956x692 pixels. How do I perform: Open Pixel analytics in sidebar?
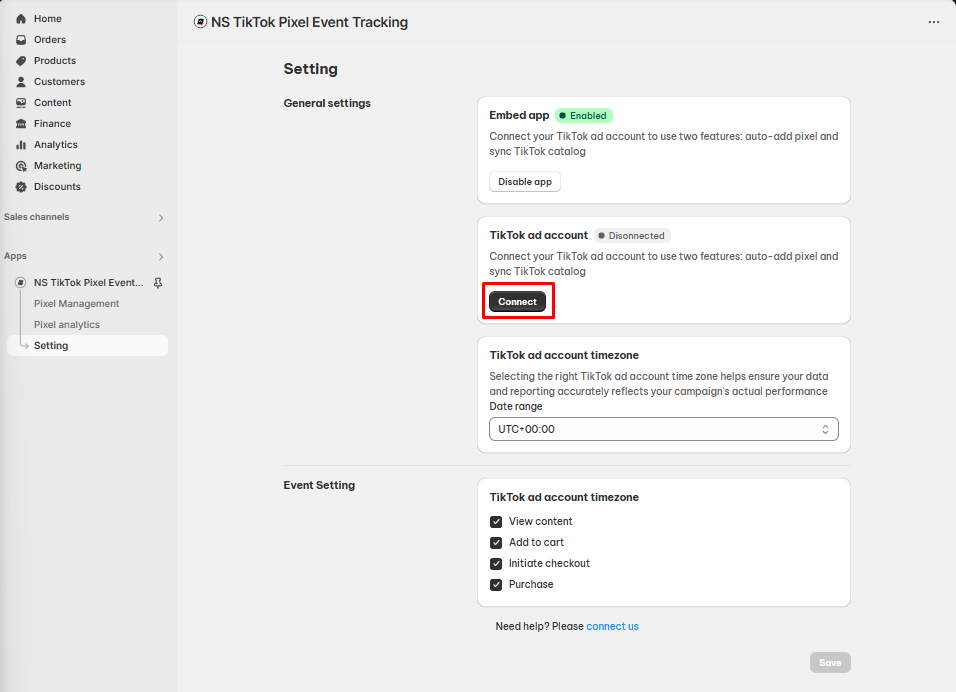click(66, 325)
